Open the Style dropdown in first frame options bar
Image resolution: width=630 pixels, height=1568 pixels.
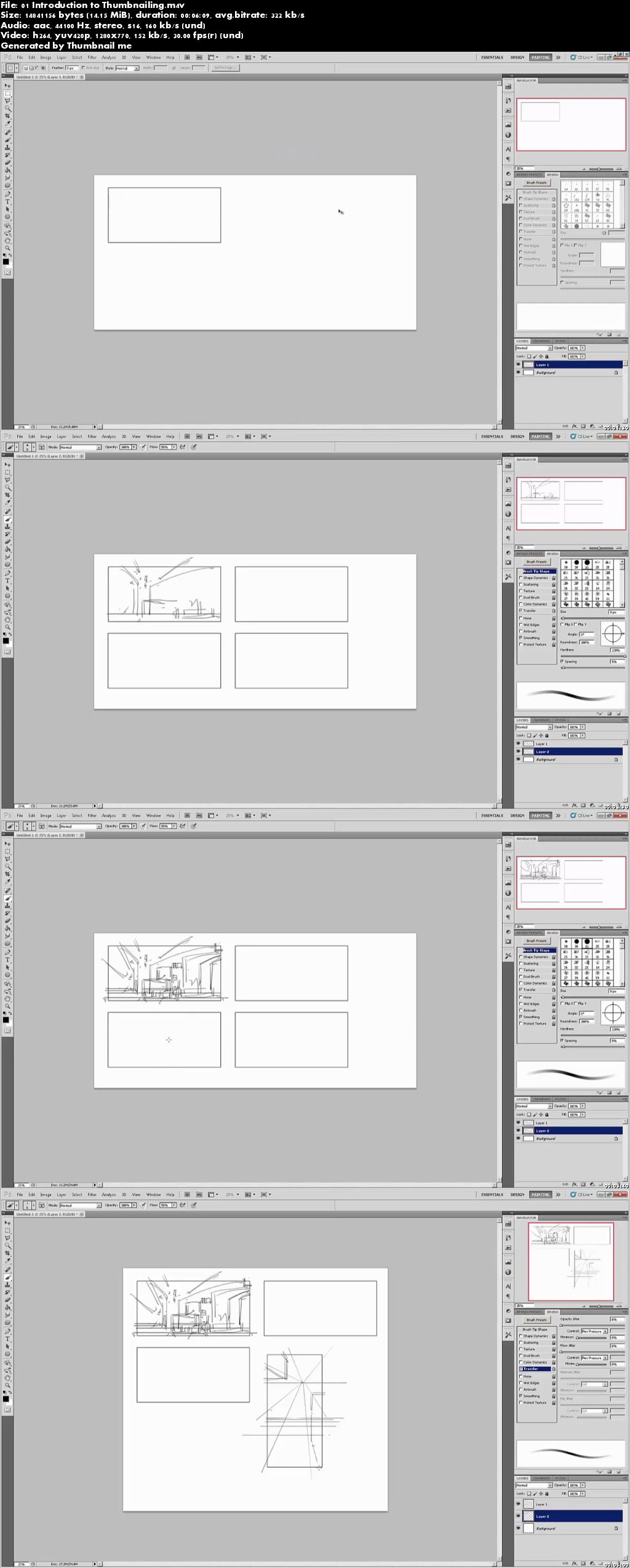[126, 68]
